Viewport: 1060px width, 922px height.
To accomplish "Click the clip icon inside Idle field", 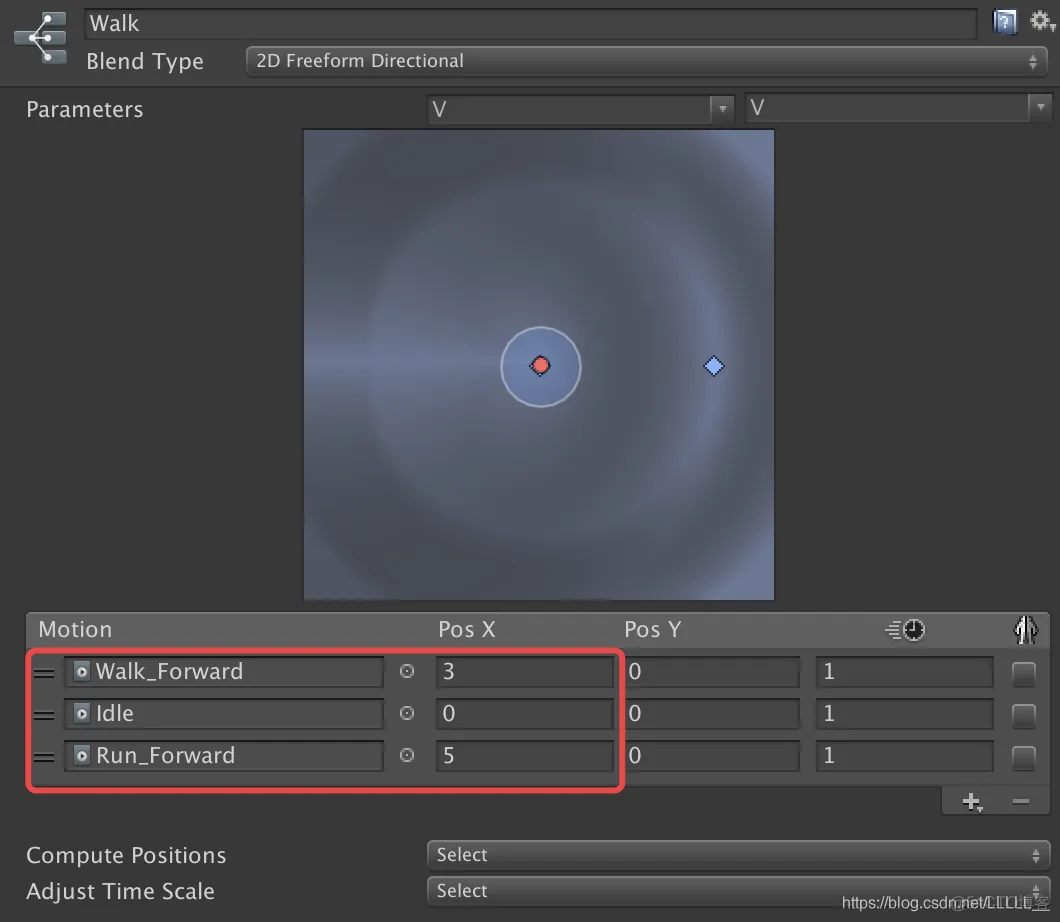I will [x=81, y=713].
